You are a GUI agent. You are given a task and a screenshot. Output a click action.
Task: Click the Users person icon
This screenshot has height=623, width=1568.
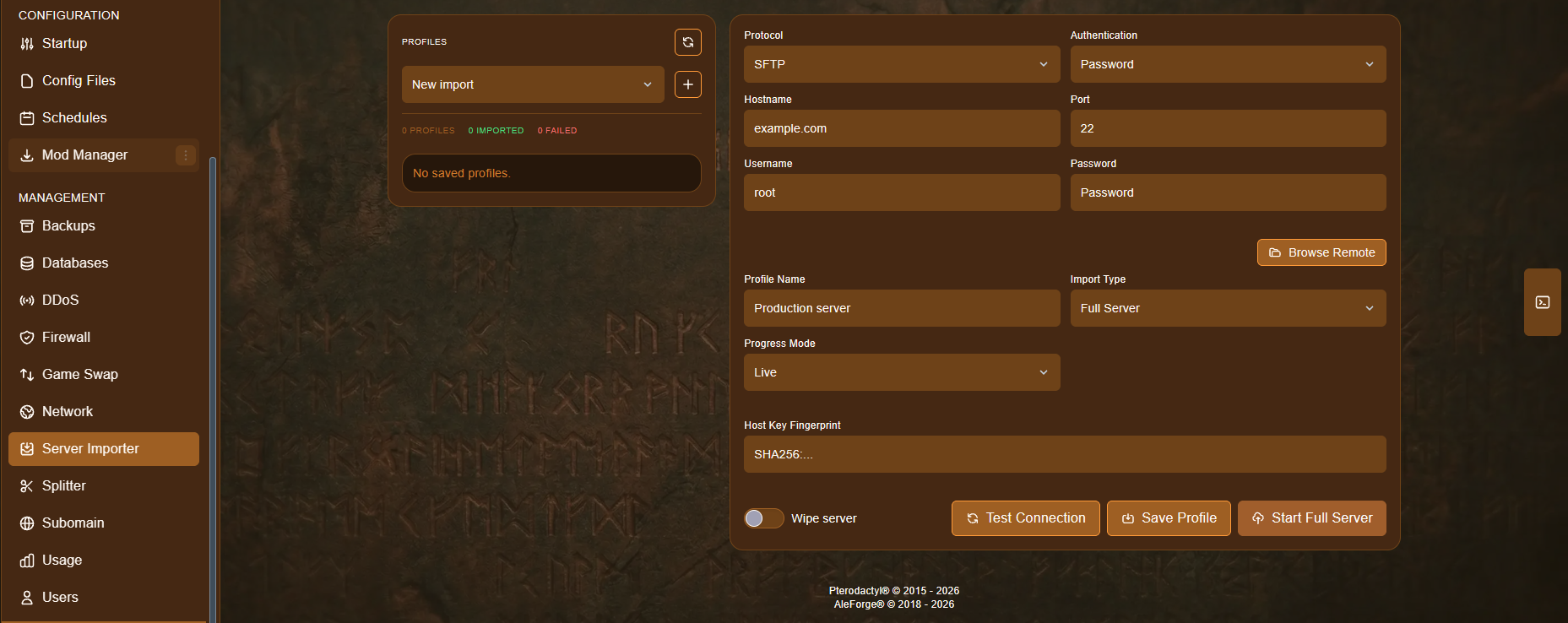click(x=27, y=598)
